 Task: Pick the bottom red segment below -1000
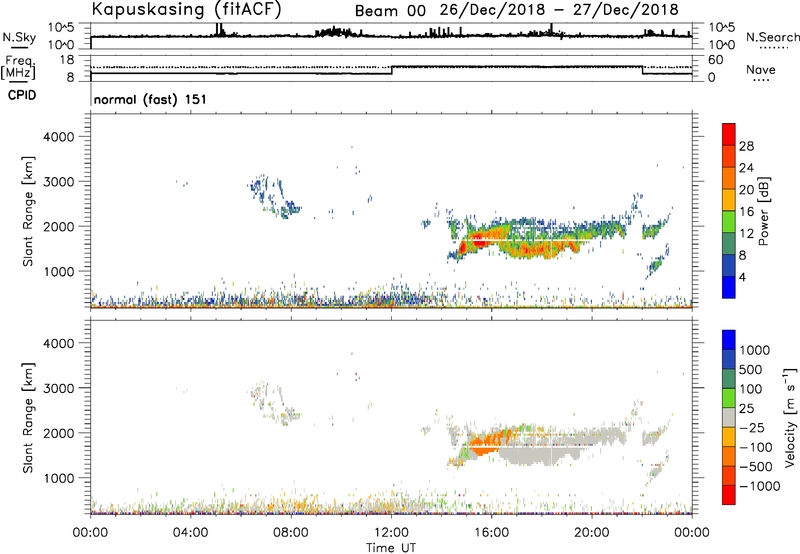(x=729, y=495)
